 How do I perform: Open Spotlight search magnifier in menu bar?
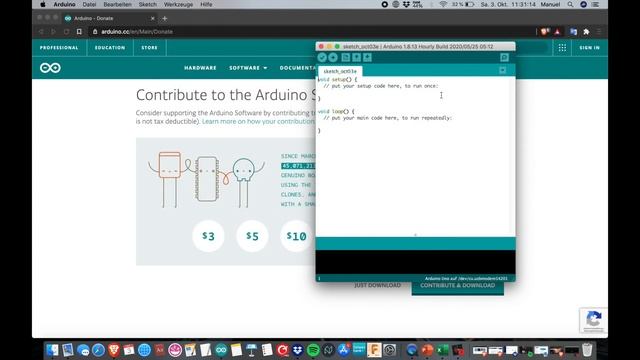coord(570,4)
